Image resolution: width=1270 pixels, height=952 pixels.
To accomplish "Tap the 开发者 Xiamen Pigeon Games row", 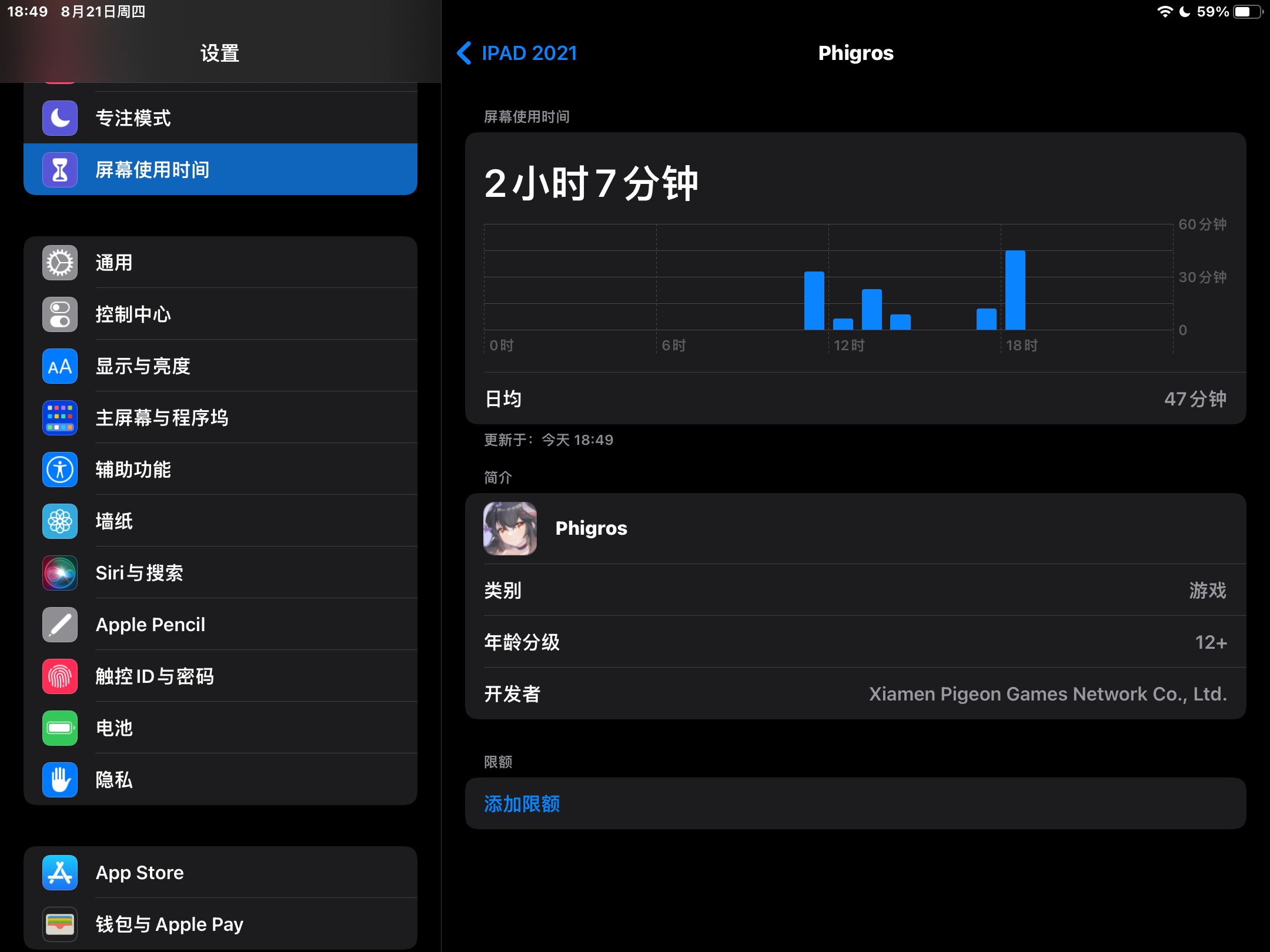I will [x=855, y=694].
